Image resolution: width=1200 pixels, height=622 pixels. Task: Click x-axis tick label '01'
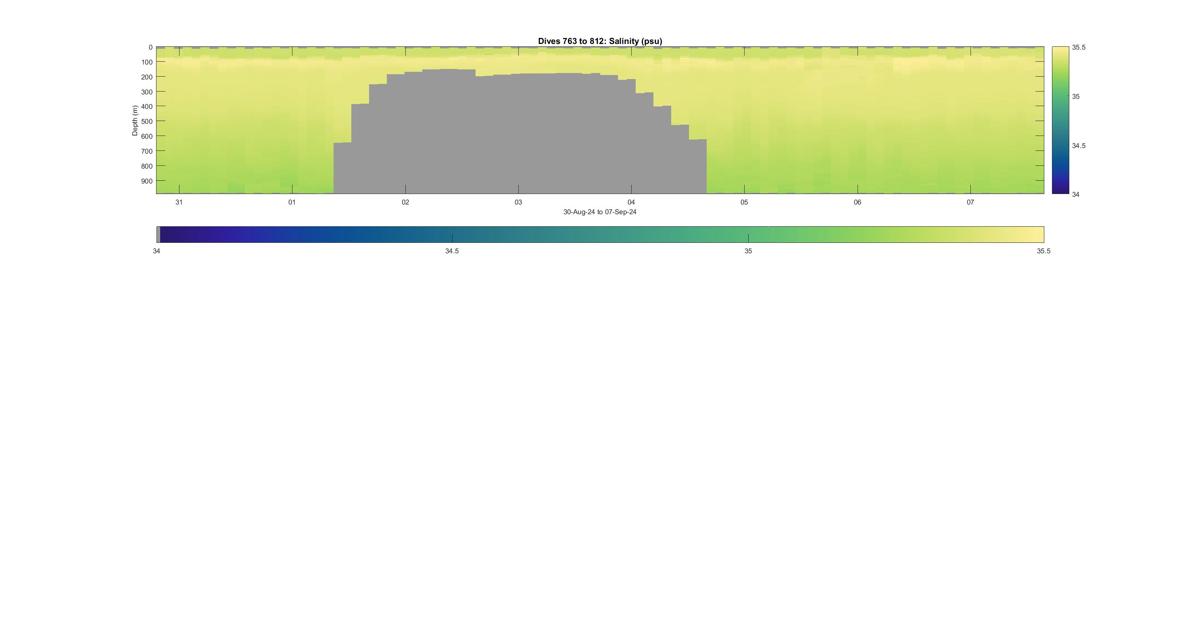(292, 202)
